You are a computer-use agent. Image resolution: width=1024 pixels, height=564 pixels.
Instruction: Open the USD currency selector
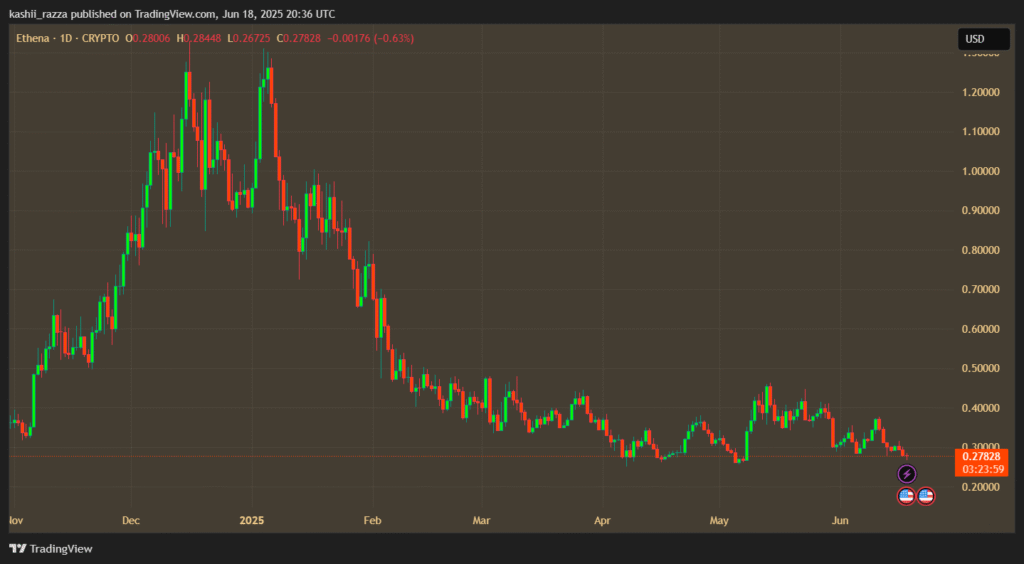[984, 39]
